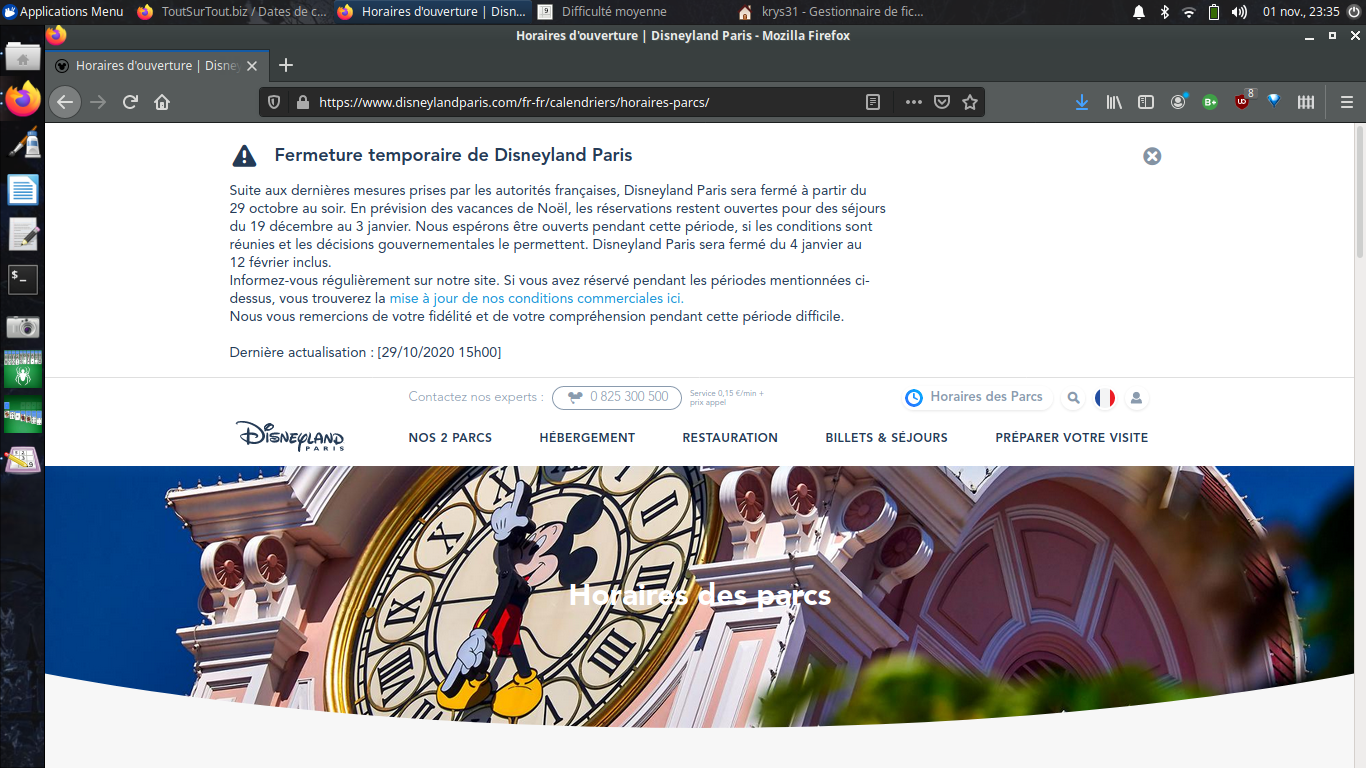
Task: Launch the screenshot camera dock icon
Action: pyautogui.click(x=23, y=327)
